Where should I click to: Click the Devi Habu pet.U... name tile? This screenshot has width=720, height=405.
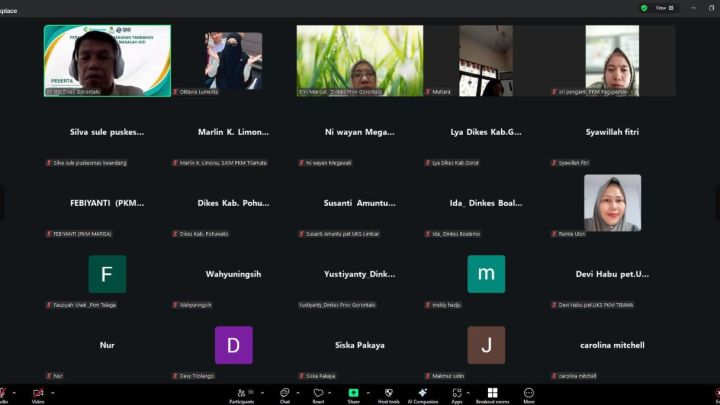(x=612, y=274)
